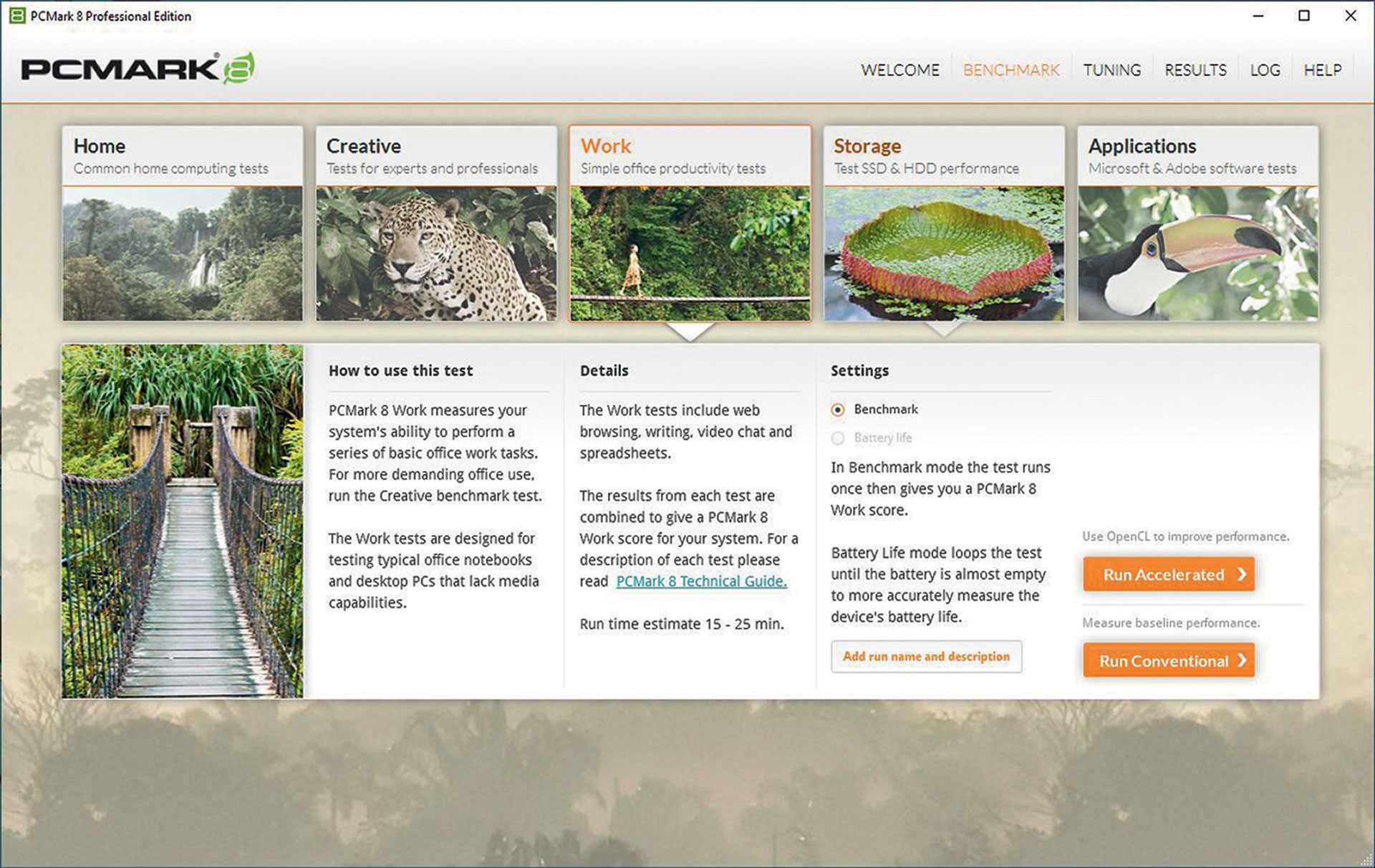Open the PCMark 8 Technical Guide link
1375x868 pixels.
[x=701, y=582]
